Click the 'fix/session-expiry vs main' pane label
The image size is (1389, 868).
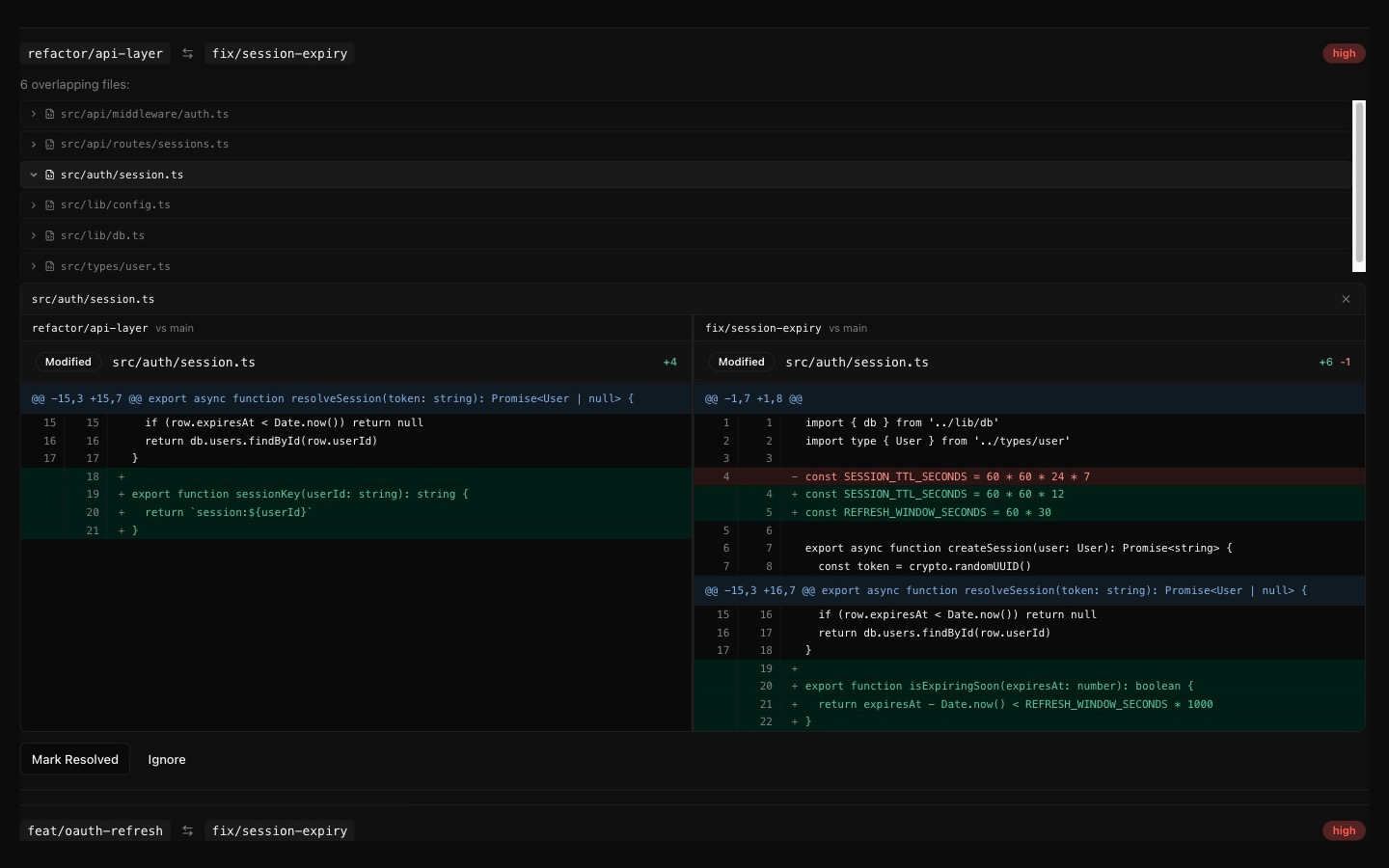[786, 328]
